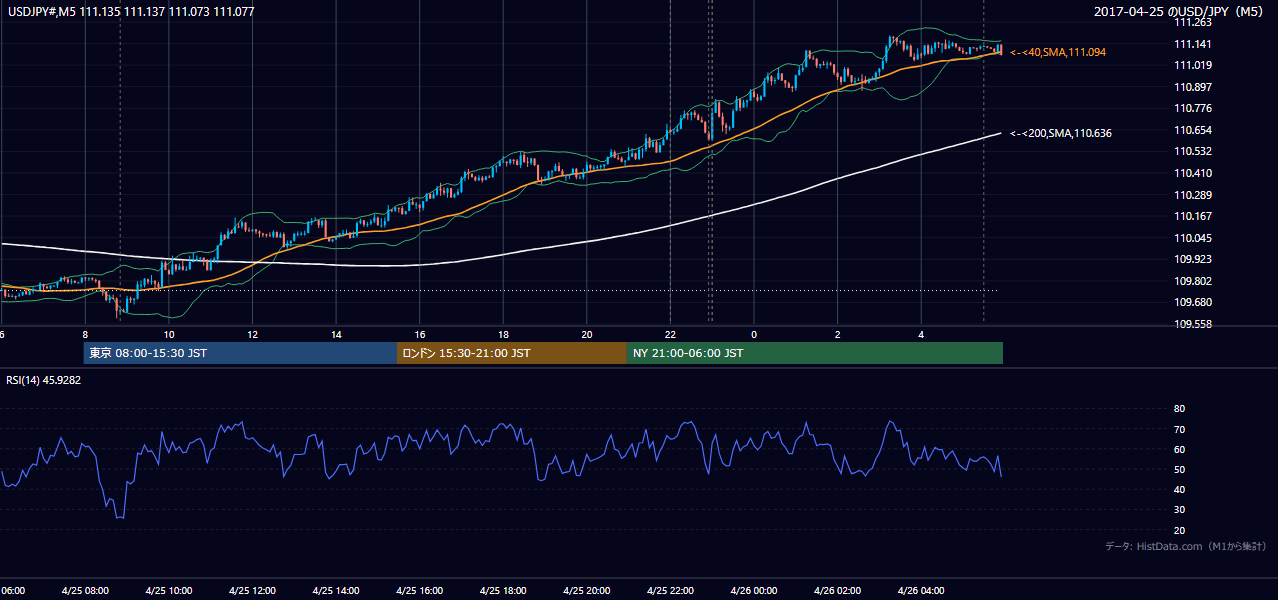This screenshot has width=1278, height=600.
Task: Select the NY 21:00-06:00 JST session bar
Action: click(x=815, y=353)
